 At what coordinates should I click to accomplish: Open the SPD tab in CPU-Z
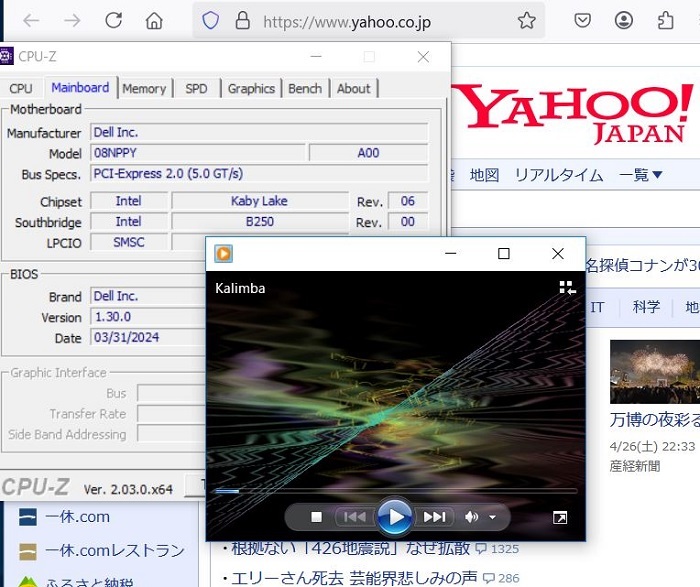point(196,88)
